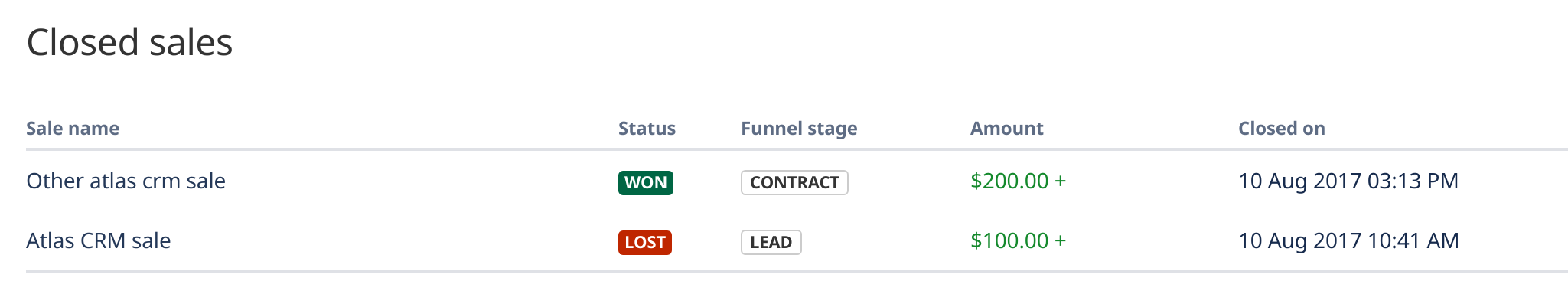Click the divider line below column headers
Image resolution: width=1568 pixels, height=304 pixels.
tap(797, 149)
